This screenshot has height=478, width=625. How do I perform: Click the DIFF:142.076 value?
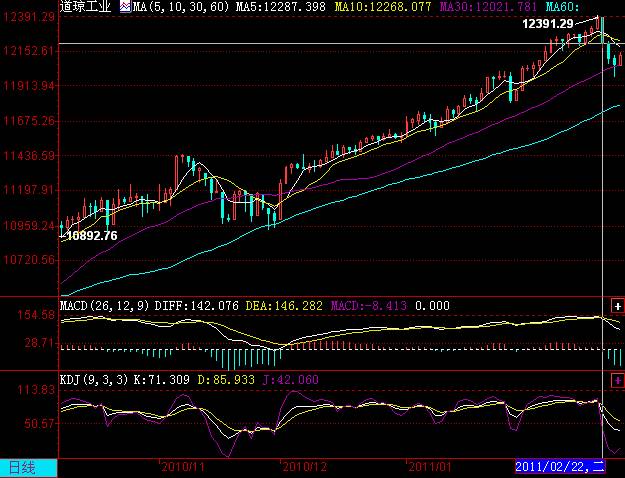tap(197, 306)
